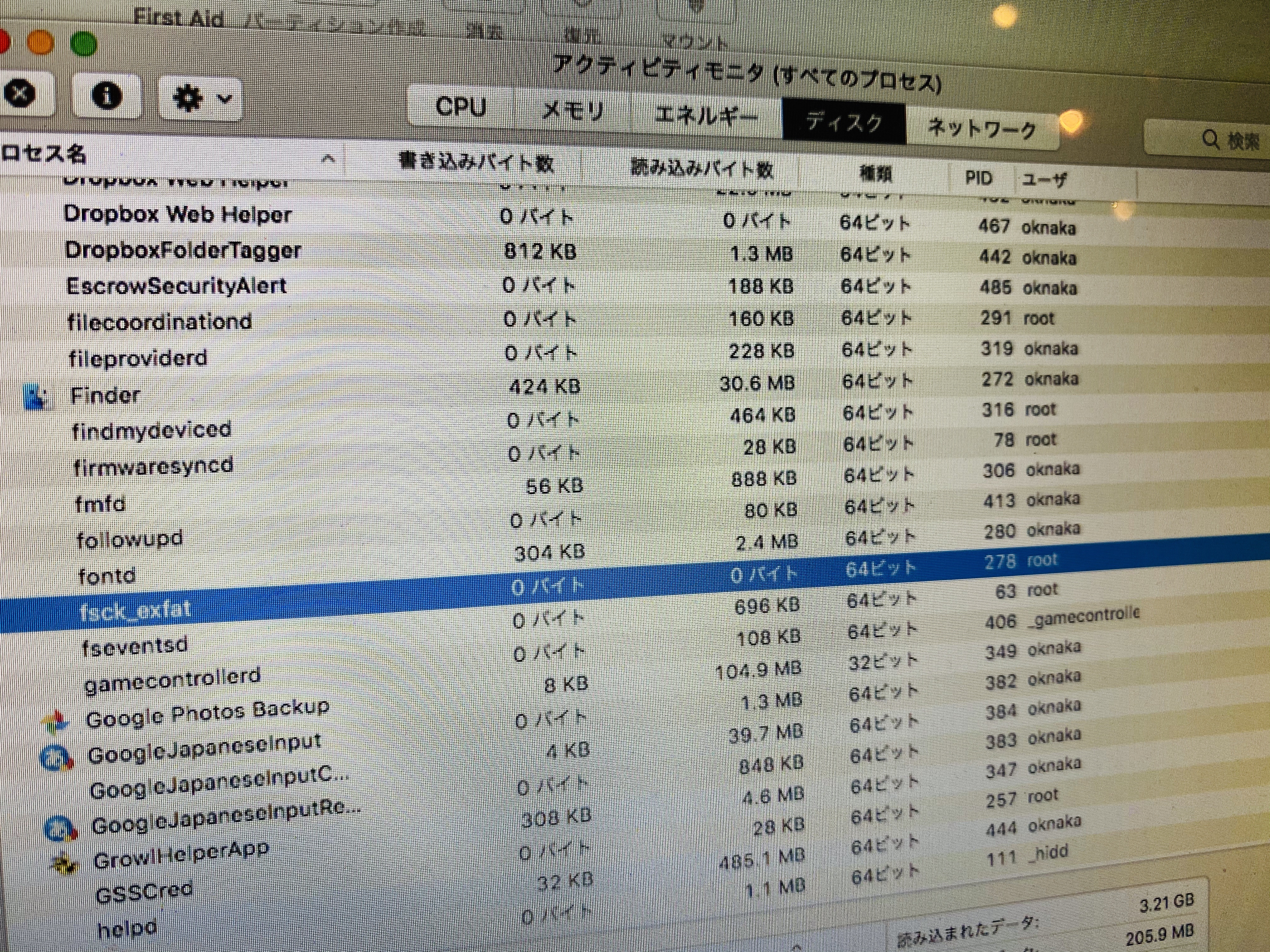
Task: Select the followupd process
Action: coord(130,539)
